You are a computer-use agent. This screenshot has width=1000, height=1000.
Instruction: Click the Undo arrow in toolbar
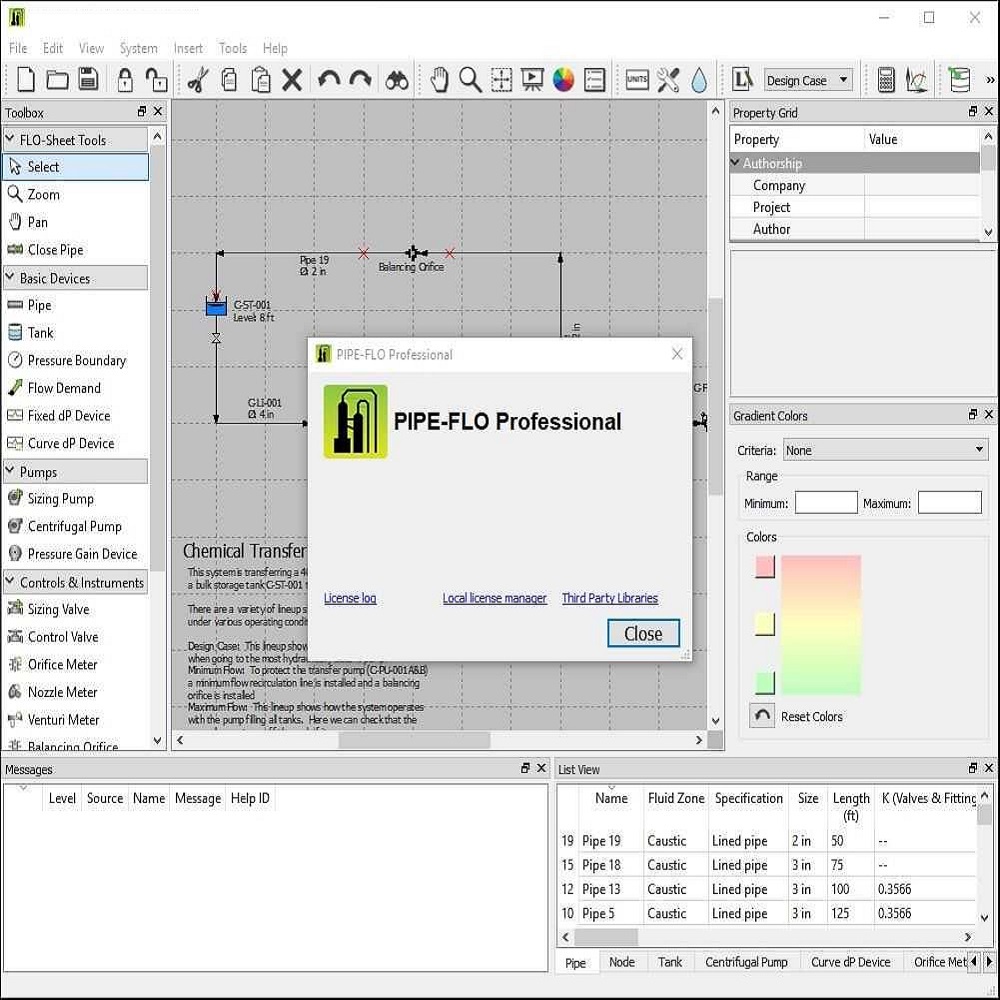(329, 80)
